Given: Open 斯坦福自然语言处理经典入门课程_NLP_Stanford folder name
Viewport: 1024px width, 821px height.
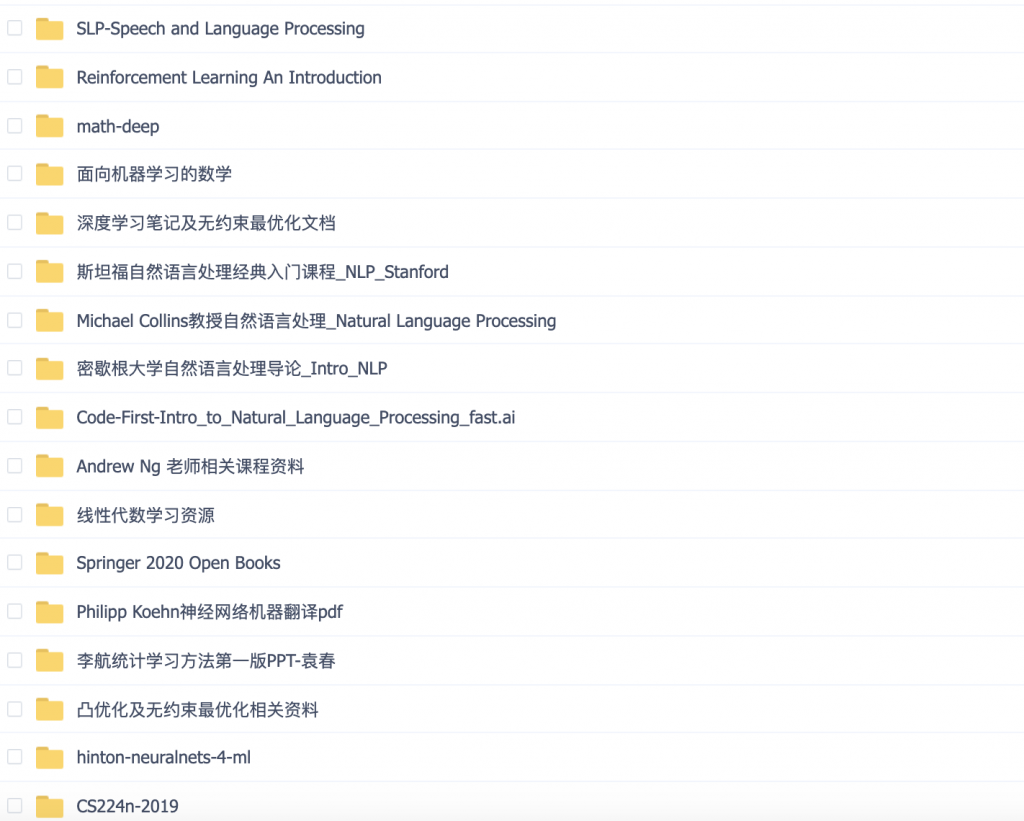Looking at the screenshot, I should (262, 272).
